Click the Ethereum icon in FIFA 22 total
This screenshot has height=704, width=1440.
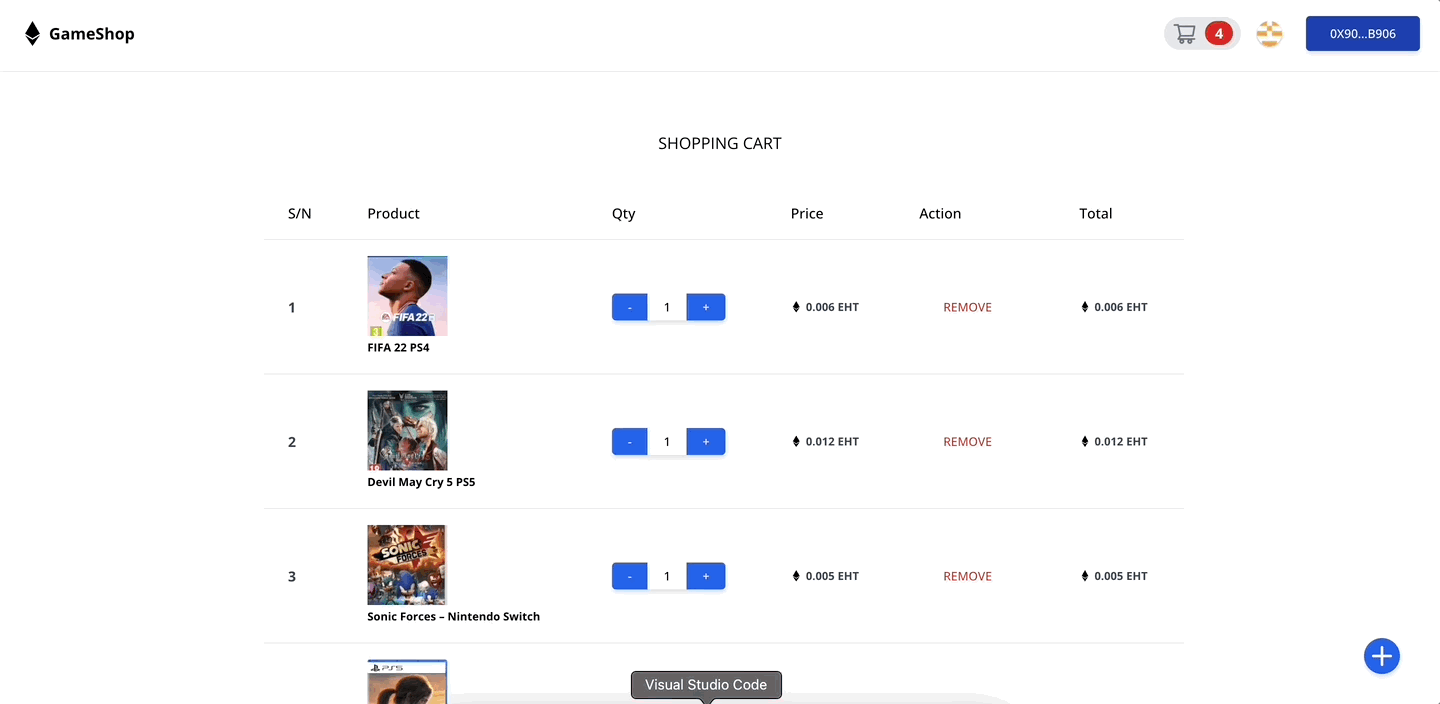tap(1085, 307)
